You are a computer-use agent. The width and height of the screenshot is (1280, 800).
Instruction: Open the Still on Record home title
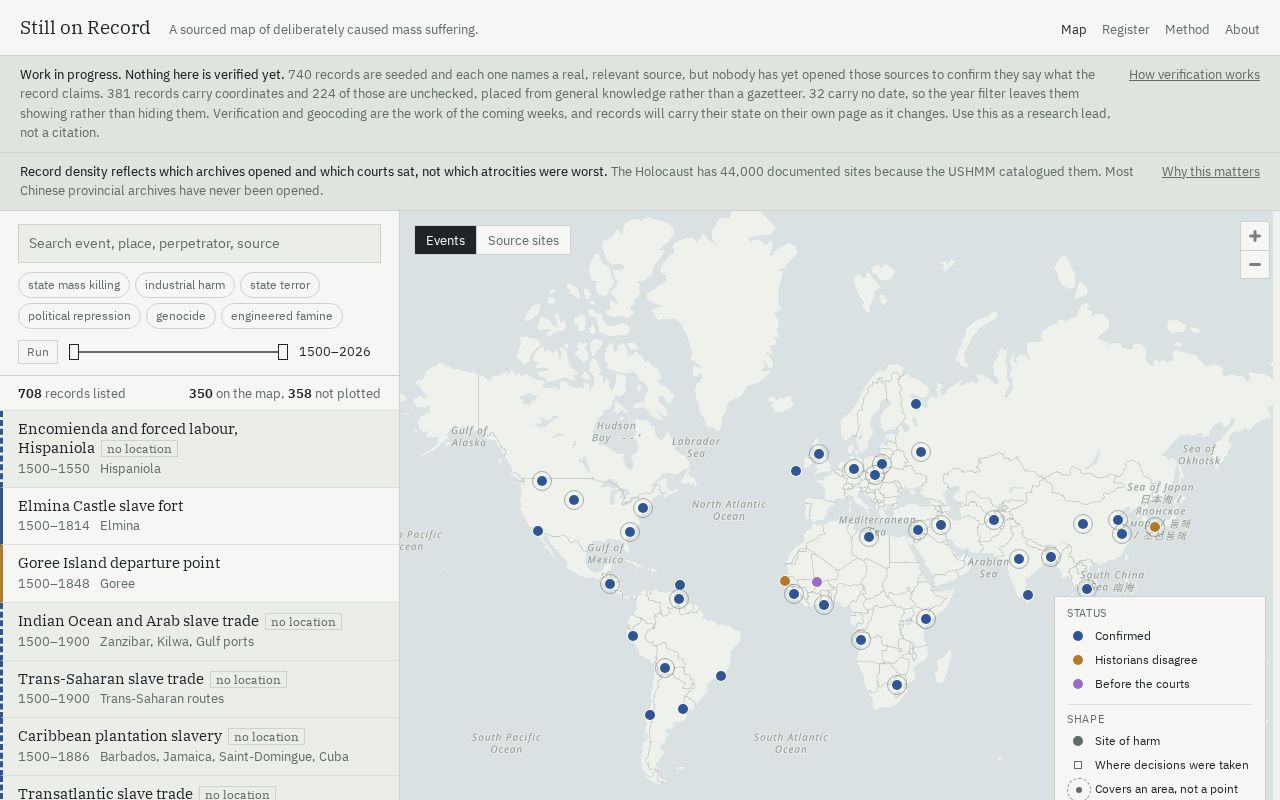point(85,28)
